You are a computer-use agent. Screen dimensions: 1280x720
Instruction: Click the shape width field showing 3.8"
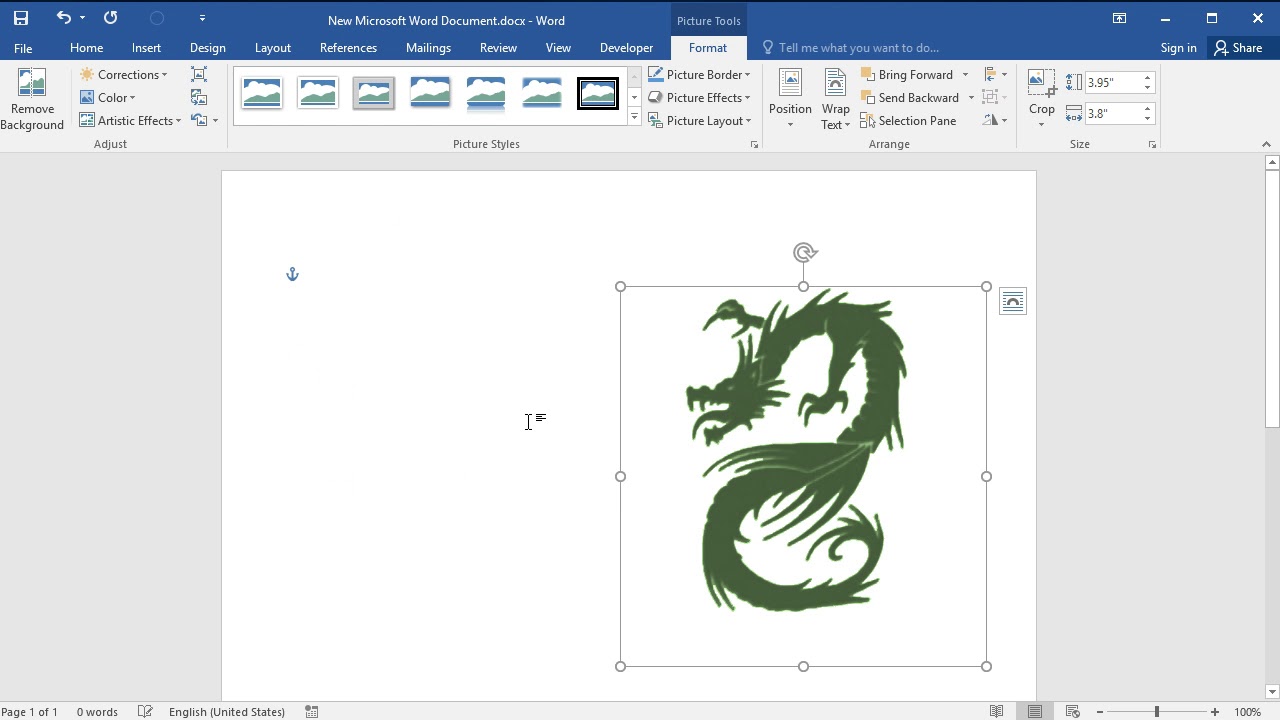(1112, 113)
